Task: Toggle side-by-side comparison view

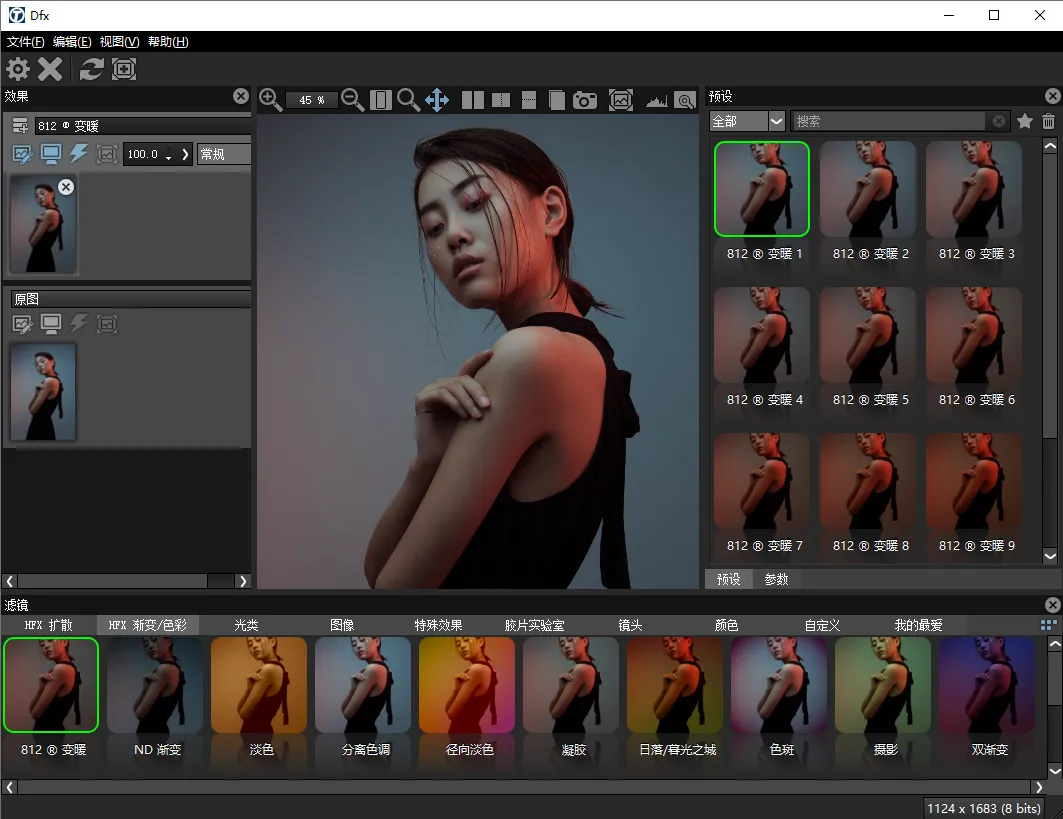Action: (473, 100)
